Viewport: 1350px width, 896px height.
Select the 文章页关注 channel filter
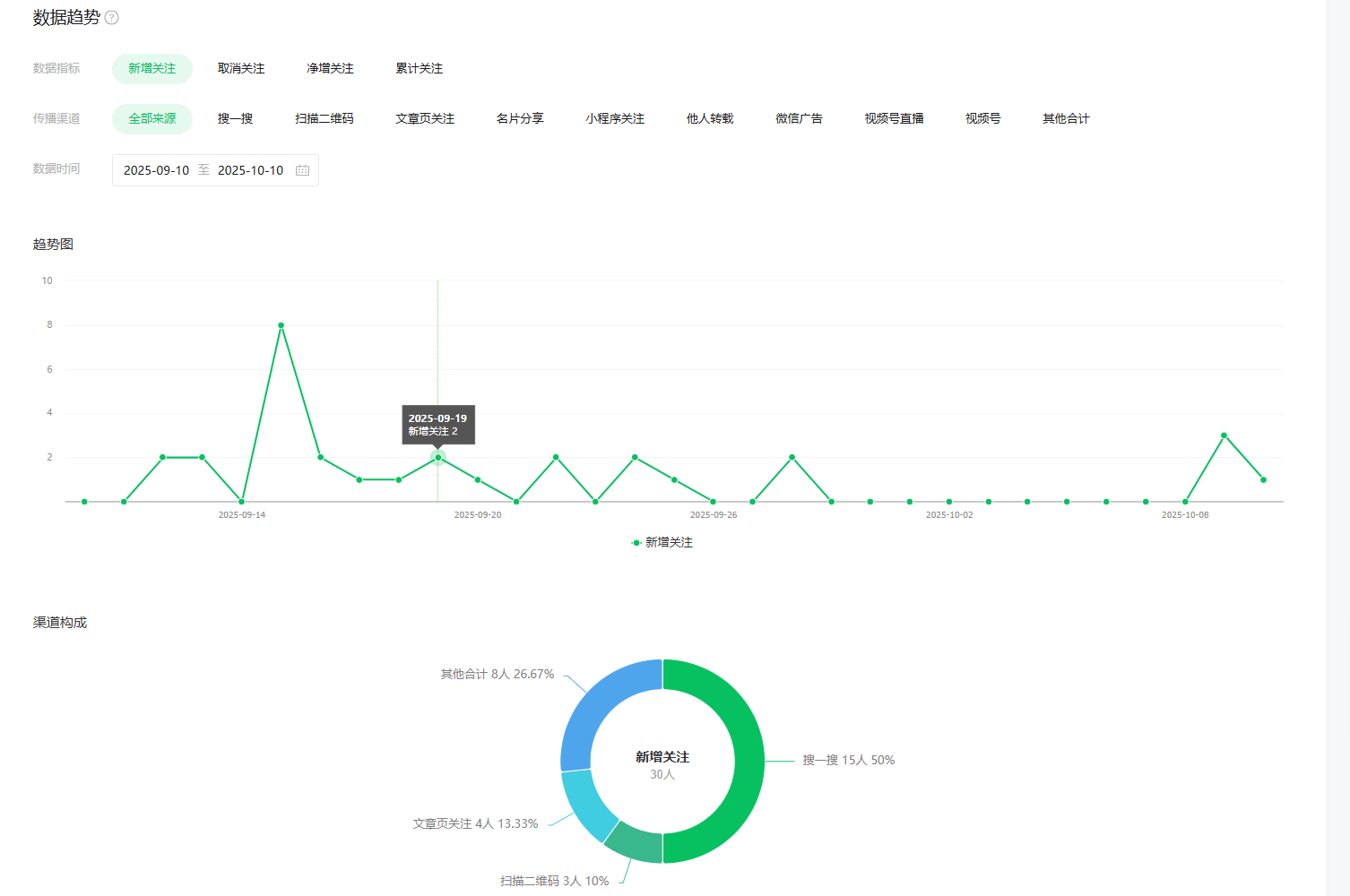[424, 119]
